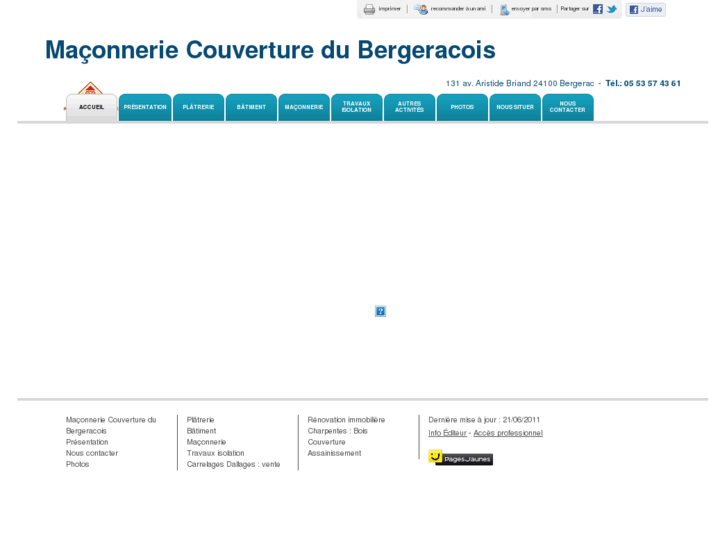Viewport: 727px width, 545px height.
Task: Open the Nous situer tab
Action: (515, 108)
